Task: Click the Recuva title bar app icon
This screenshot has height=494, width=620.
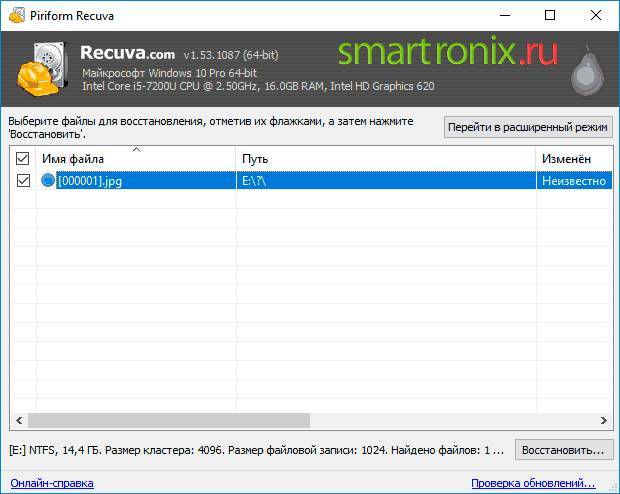Action: click(17, 15)
